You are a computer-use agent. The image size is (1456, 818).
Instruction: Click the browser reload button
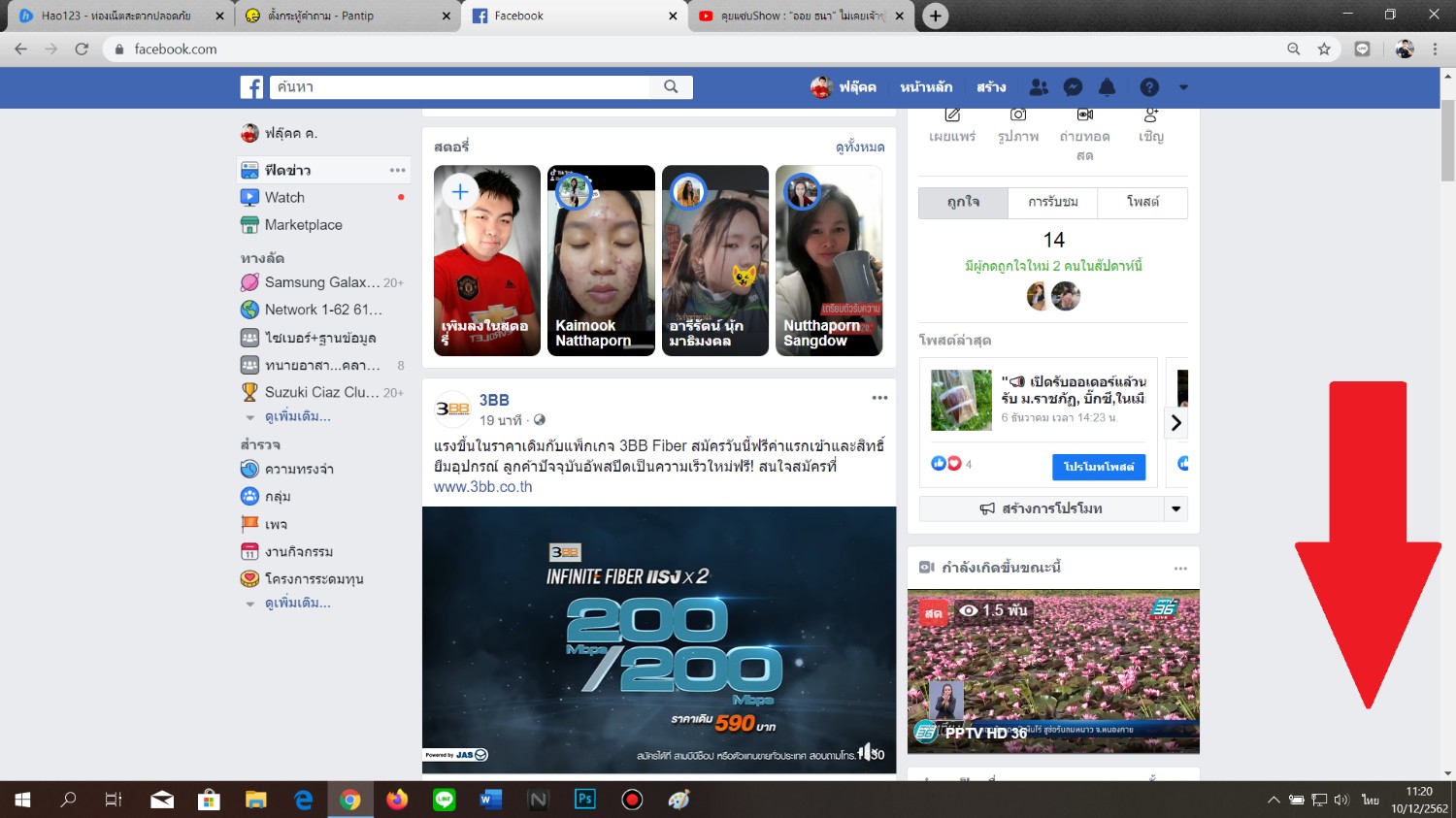[x=82, y=49]
